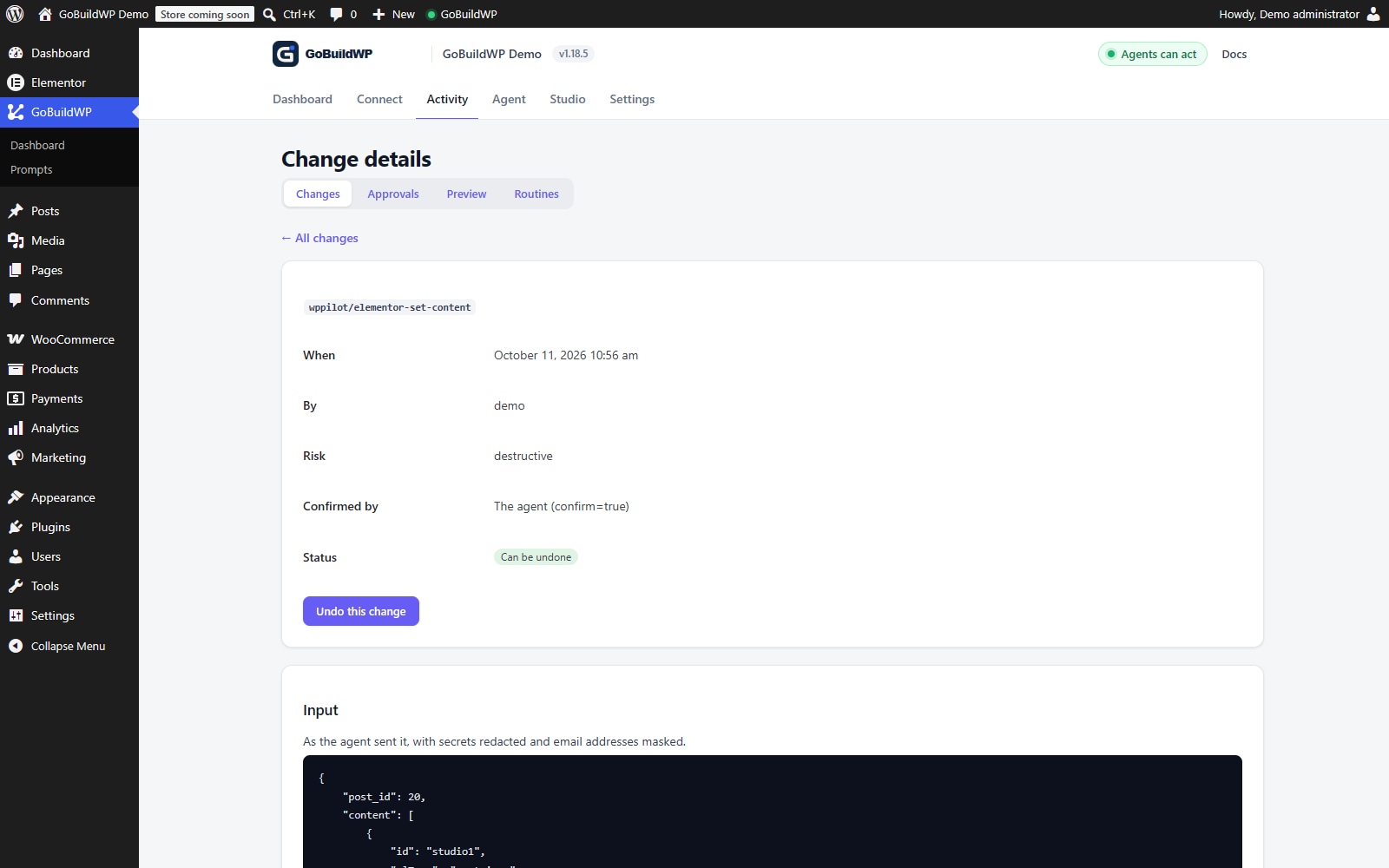Open the Preview sub-tab

[466, 194]
